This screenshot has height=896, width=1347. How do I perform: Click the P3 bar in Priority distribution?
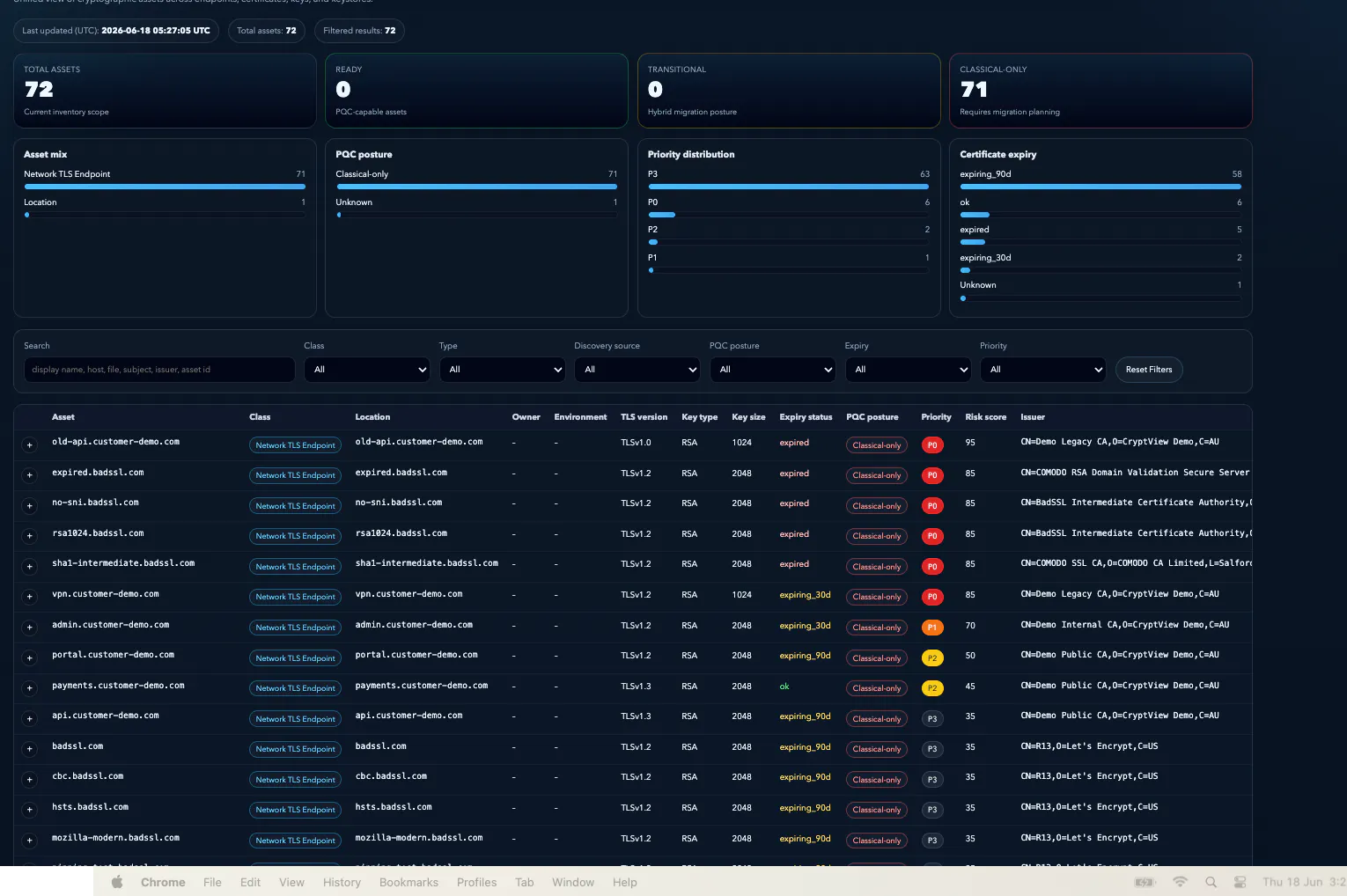[788, 187]
